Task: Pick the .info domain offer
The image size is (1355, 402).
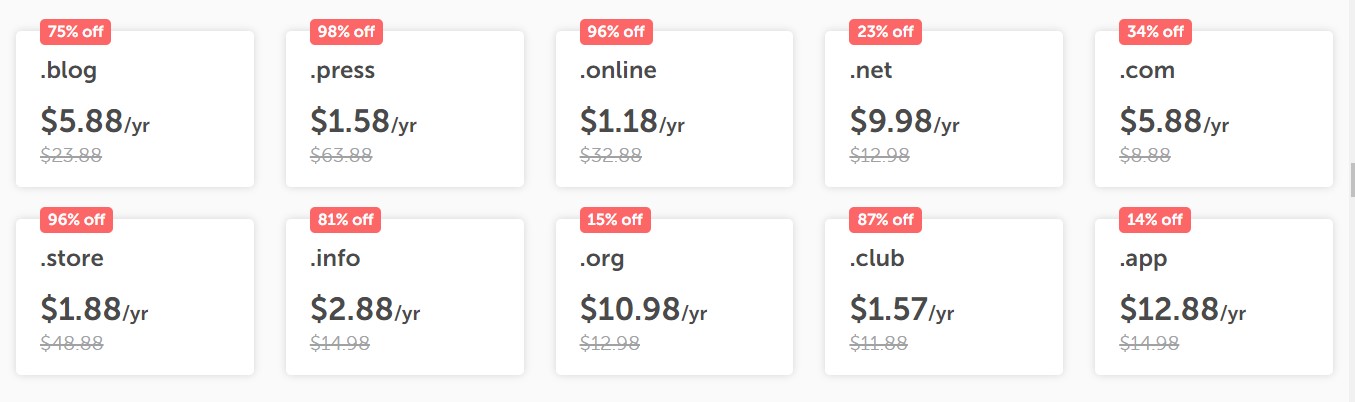Action: (x=405, y=297)
